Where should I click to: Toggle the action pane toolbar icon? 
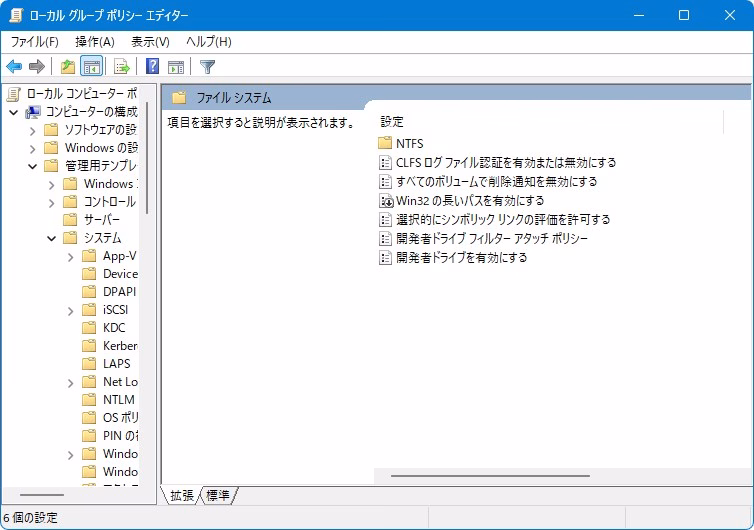pyautogui.click(x=176, y=67)
